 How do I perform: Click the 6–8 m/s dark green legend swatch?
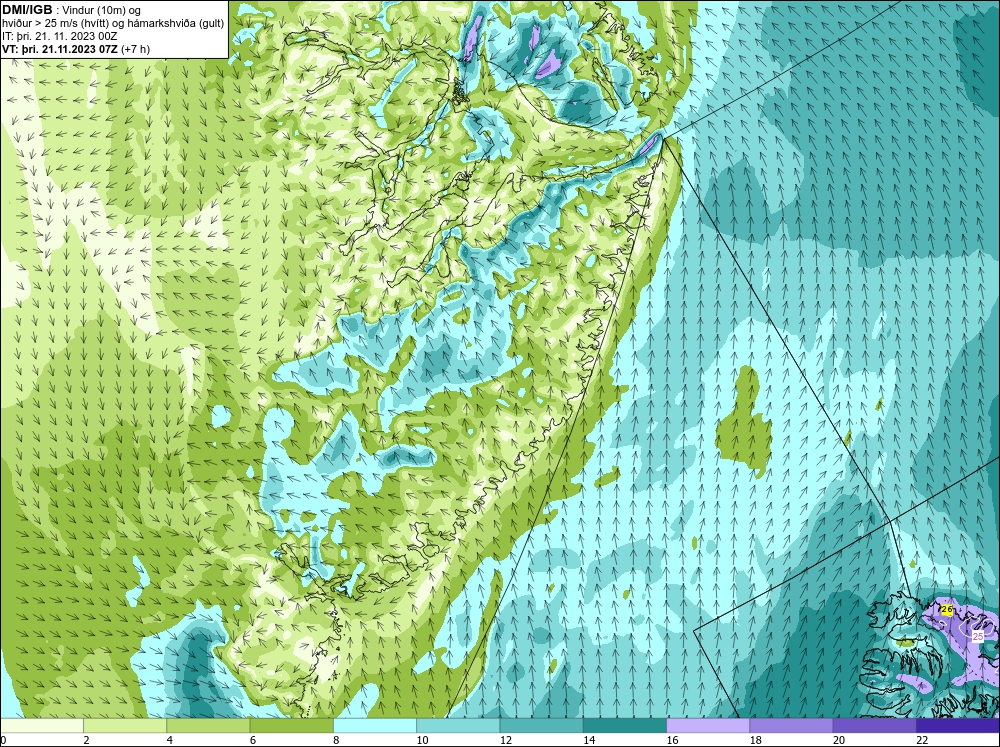click(291, 725)
